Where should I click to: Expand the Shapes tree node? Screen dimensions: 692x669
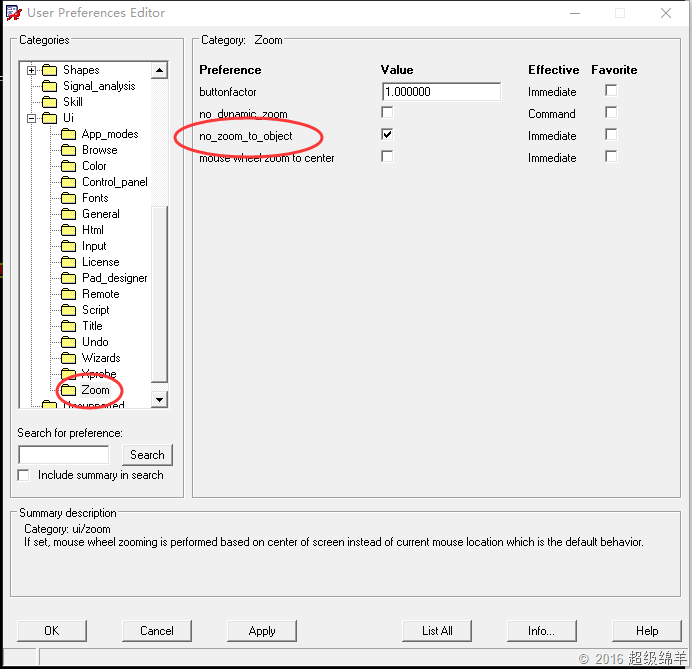pos(31,70)
